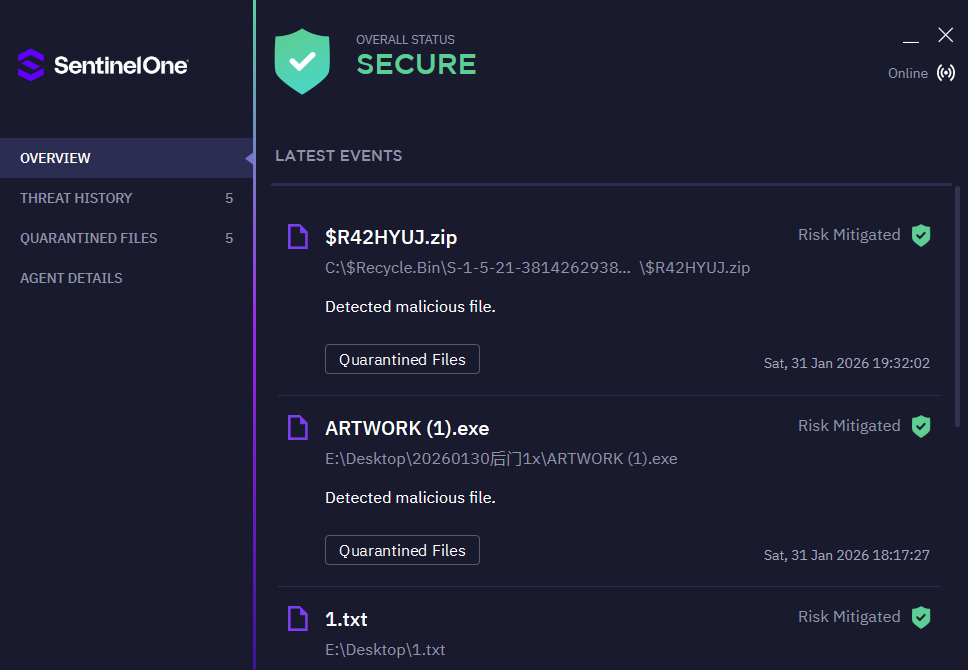Select the ARTWORK (1).exe event title
The image size is (968, 670).
pyautogui.click(x=407, y=428)
